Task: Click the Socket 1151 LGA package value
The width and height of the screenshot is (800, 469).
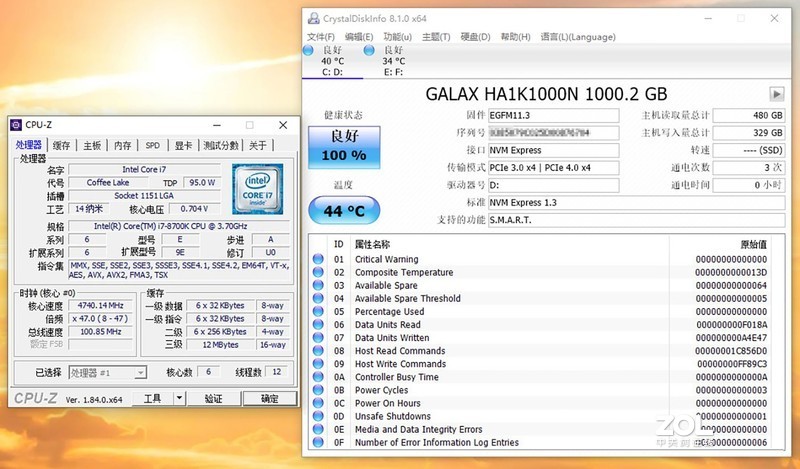Action: click(x=144, y=195)
